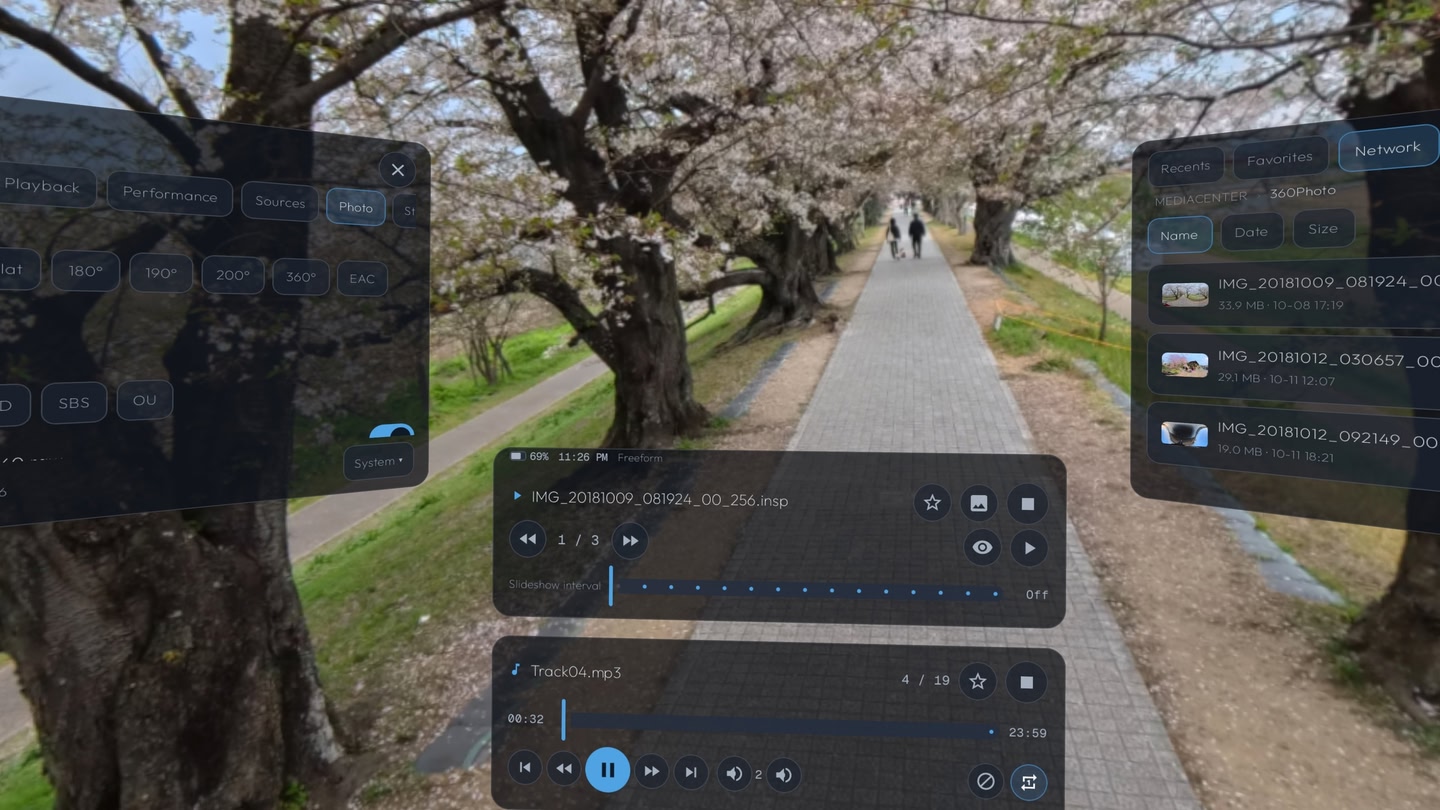
Task: Fast forward the audio track
Action: 651,771
